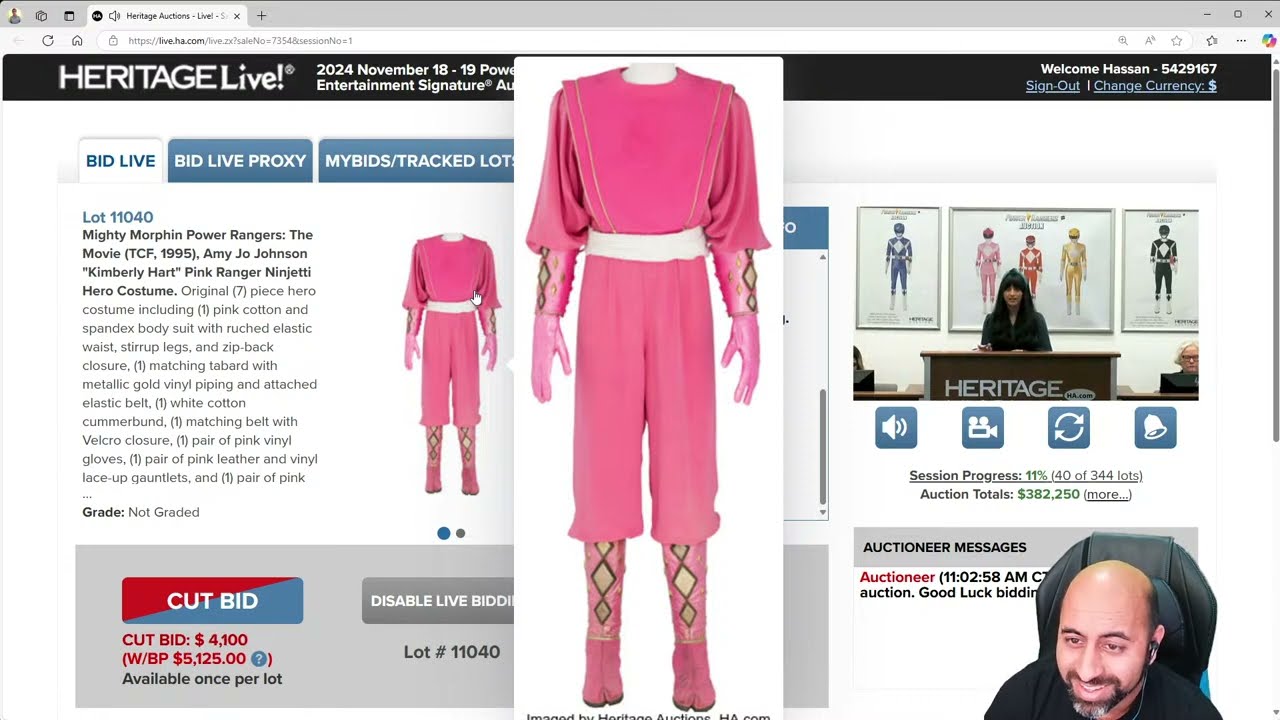
Task: Click the bell notification icon under the video
Action: 1156,427
